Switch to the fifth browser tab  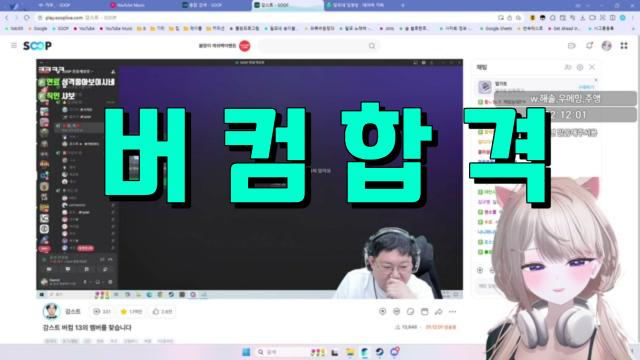tap(359, 5)
